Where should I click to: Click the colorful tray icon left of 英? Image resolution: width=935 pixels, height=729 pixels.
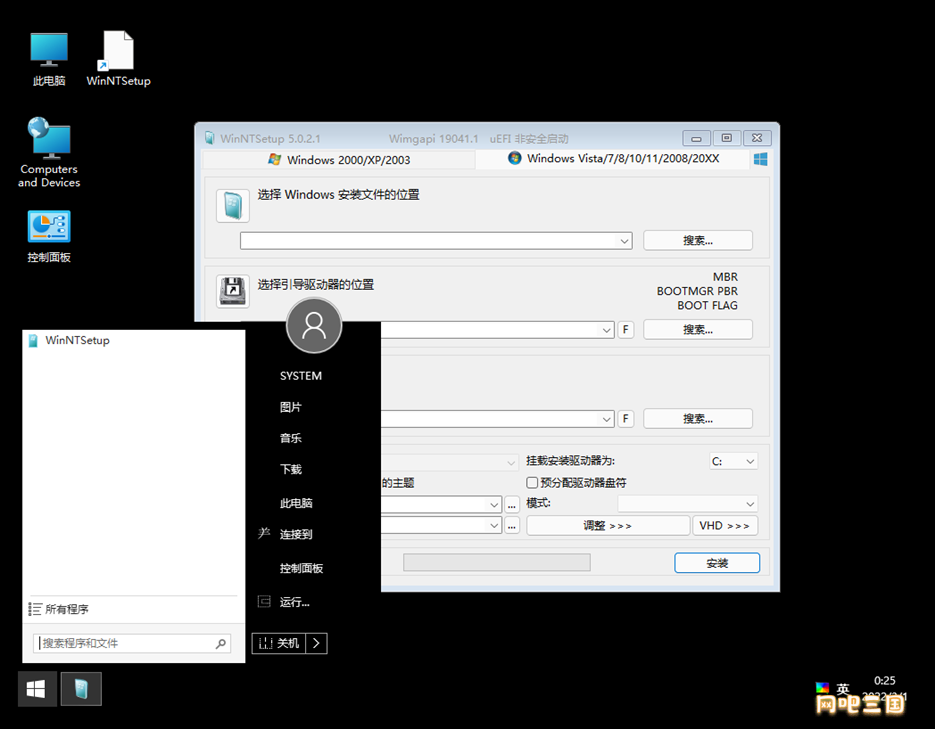[822, 688]
